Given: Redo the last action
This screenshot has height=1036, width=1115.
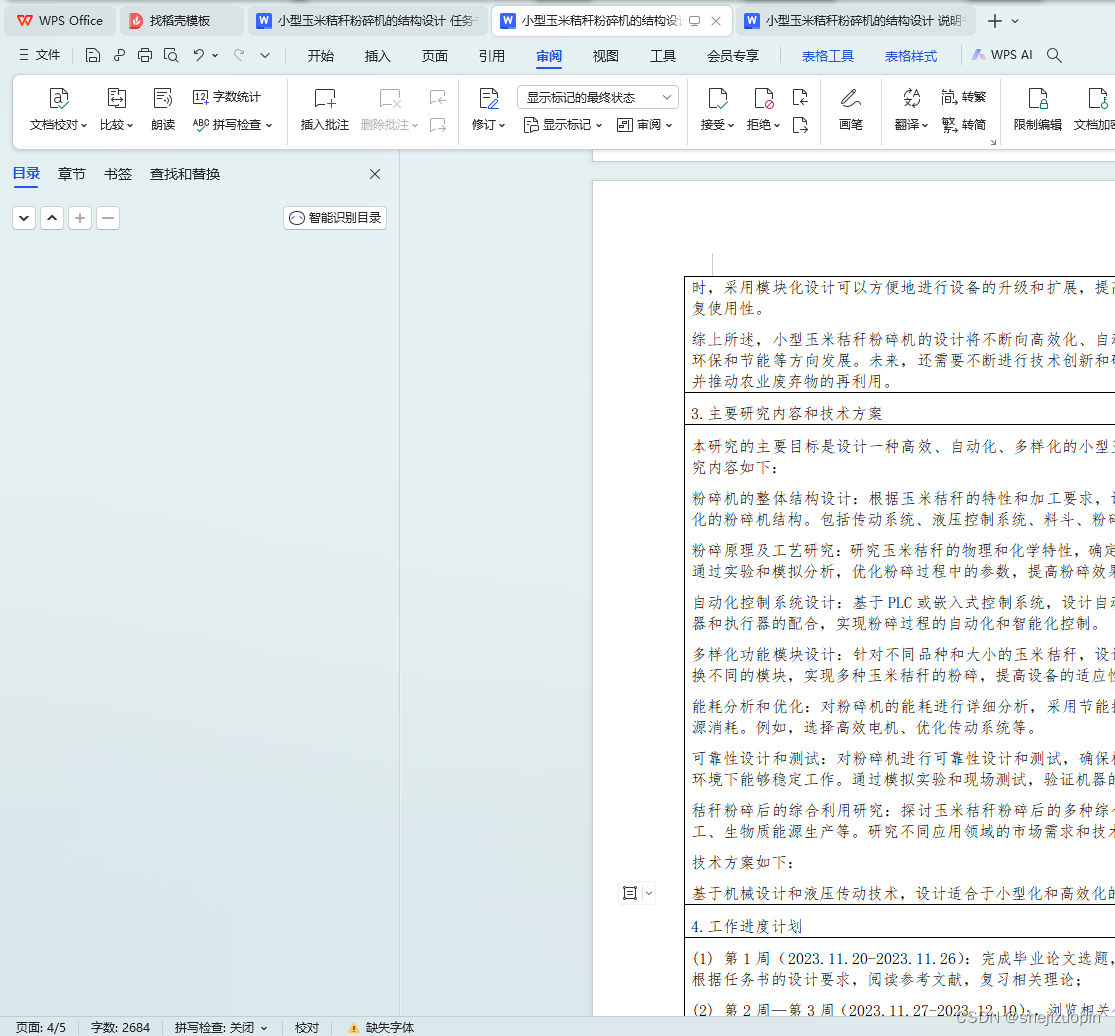Looking at the screenshot, I should pyautogui.click(x=240, y=55).
